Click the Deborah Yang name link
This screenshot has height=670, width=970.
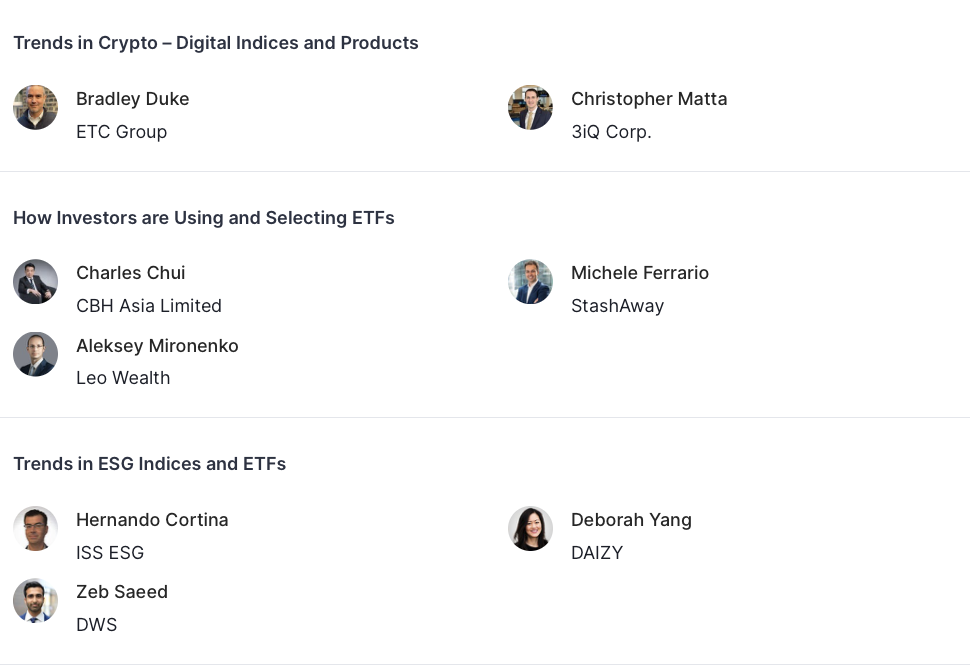631,520
